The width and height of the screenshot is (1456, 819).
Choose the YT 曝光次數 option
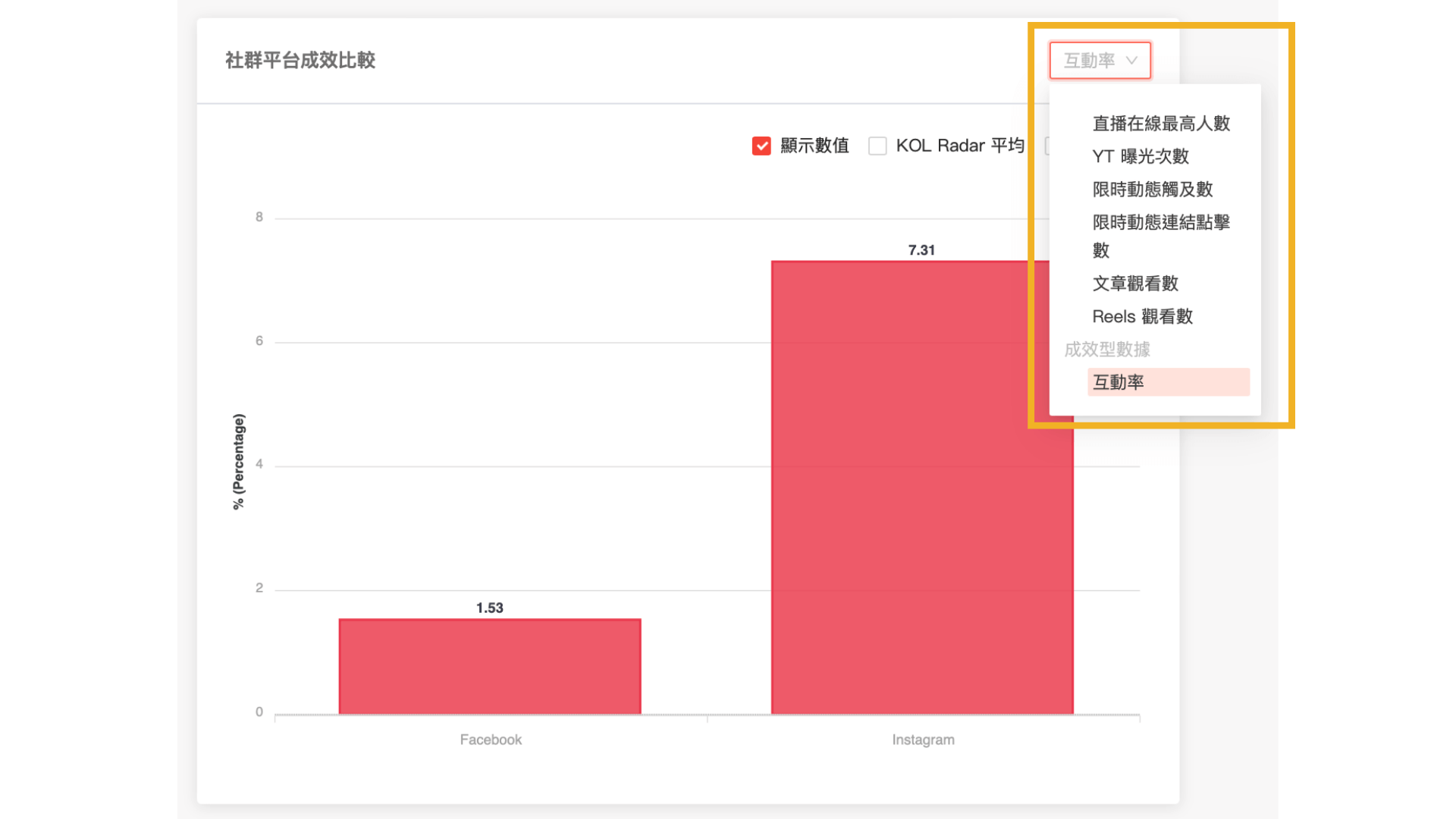click(x=1140, y=156)
